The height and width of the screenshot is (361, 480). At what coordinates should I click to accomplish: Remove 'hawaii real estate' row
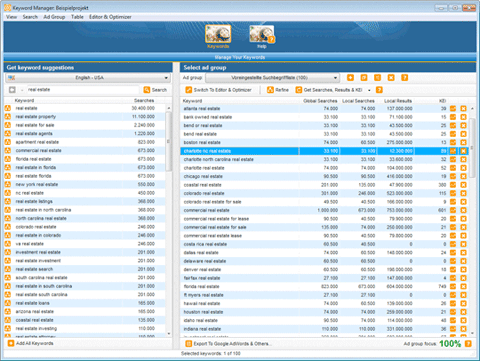[463, 304]
